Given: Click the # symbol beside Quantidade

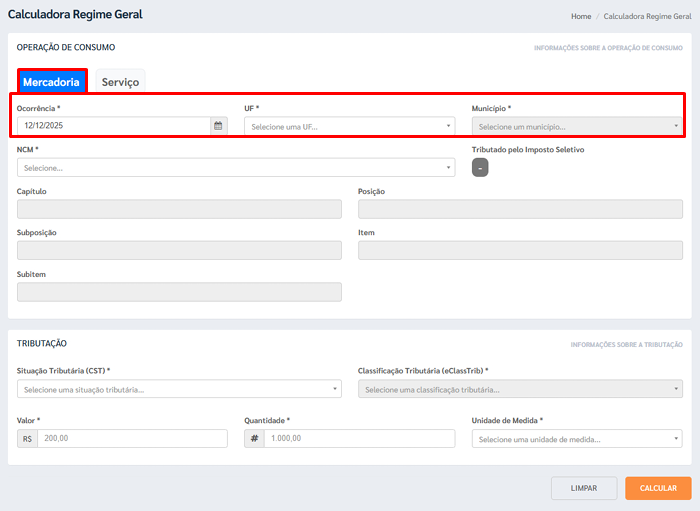Looking at the screenshot, I should (254, 438).
